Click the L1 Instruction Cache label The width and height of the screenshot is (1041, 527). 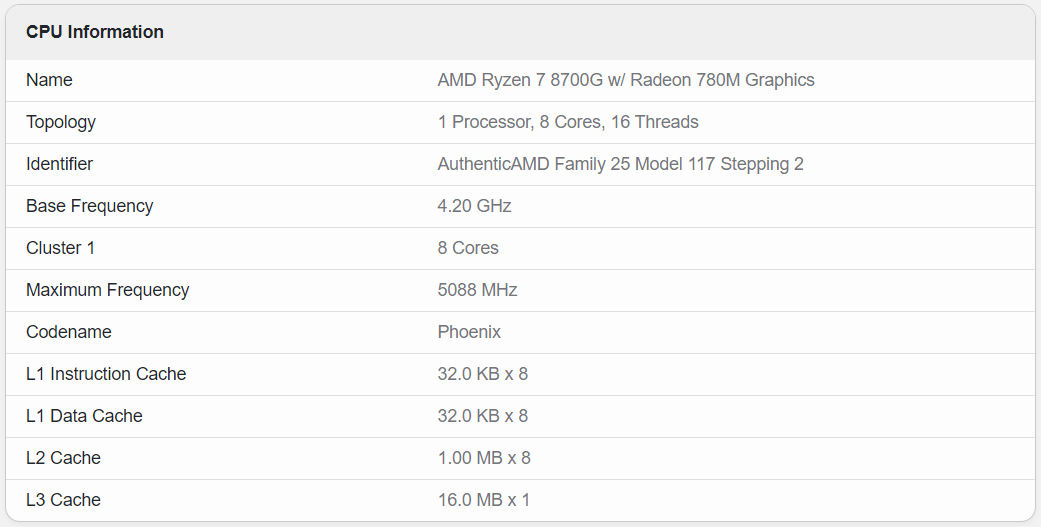[106, 374]
